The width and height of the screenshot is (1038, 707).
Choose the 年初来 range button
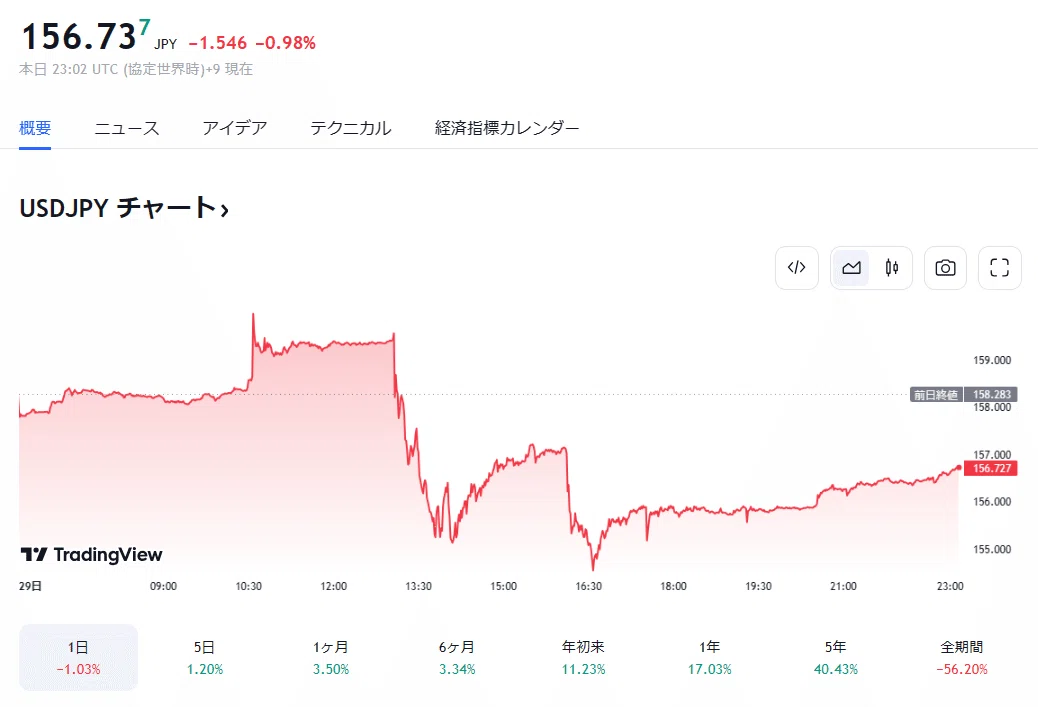pyautogui.click(x=583, y=657)
